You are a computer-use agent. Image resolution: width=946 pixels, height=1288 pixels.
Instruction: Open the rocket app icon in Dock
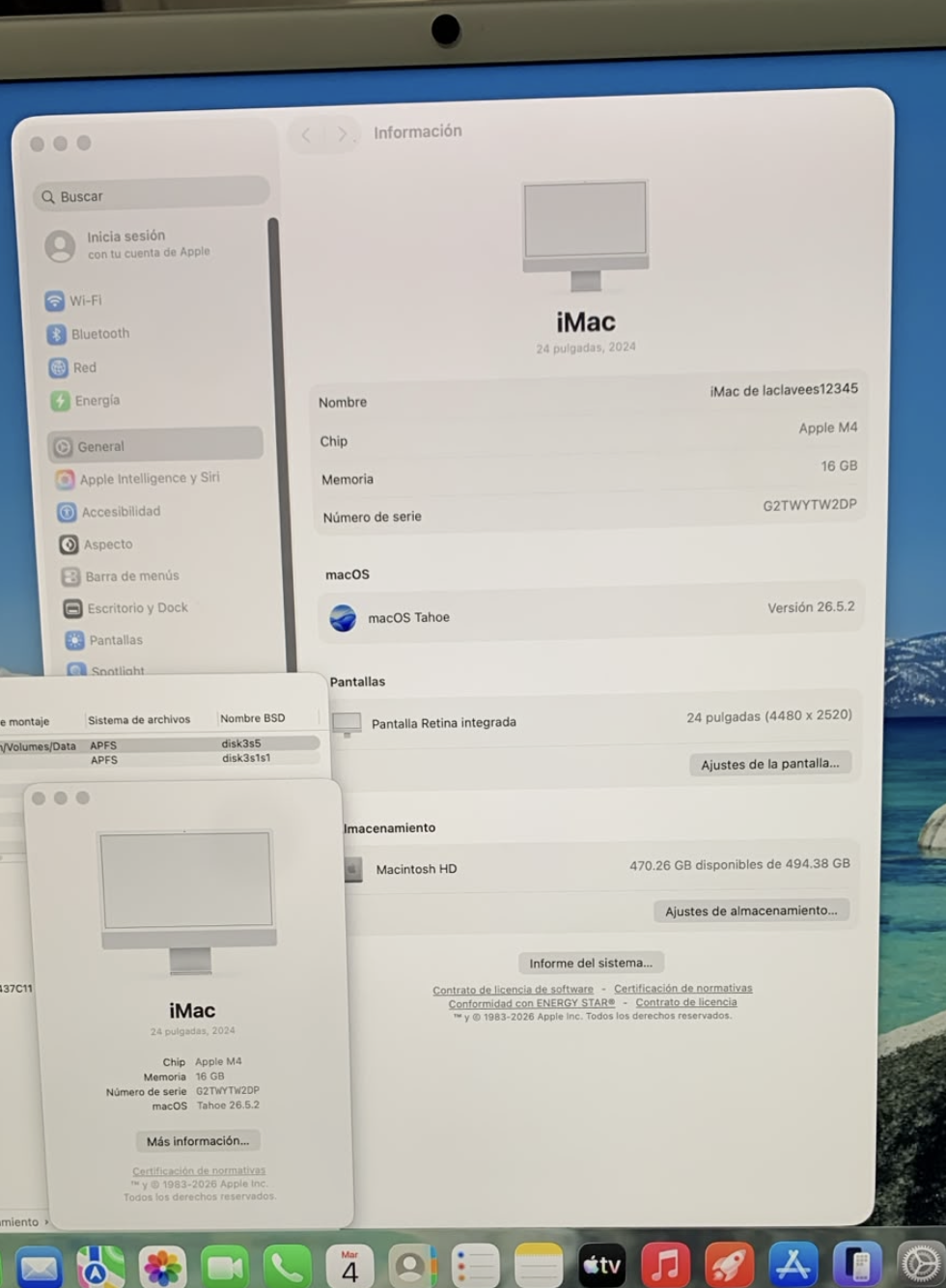pos(729,1264)
